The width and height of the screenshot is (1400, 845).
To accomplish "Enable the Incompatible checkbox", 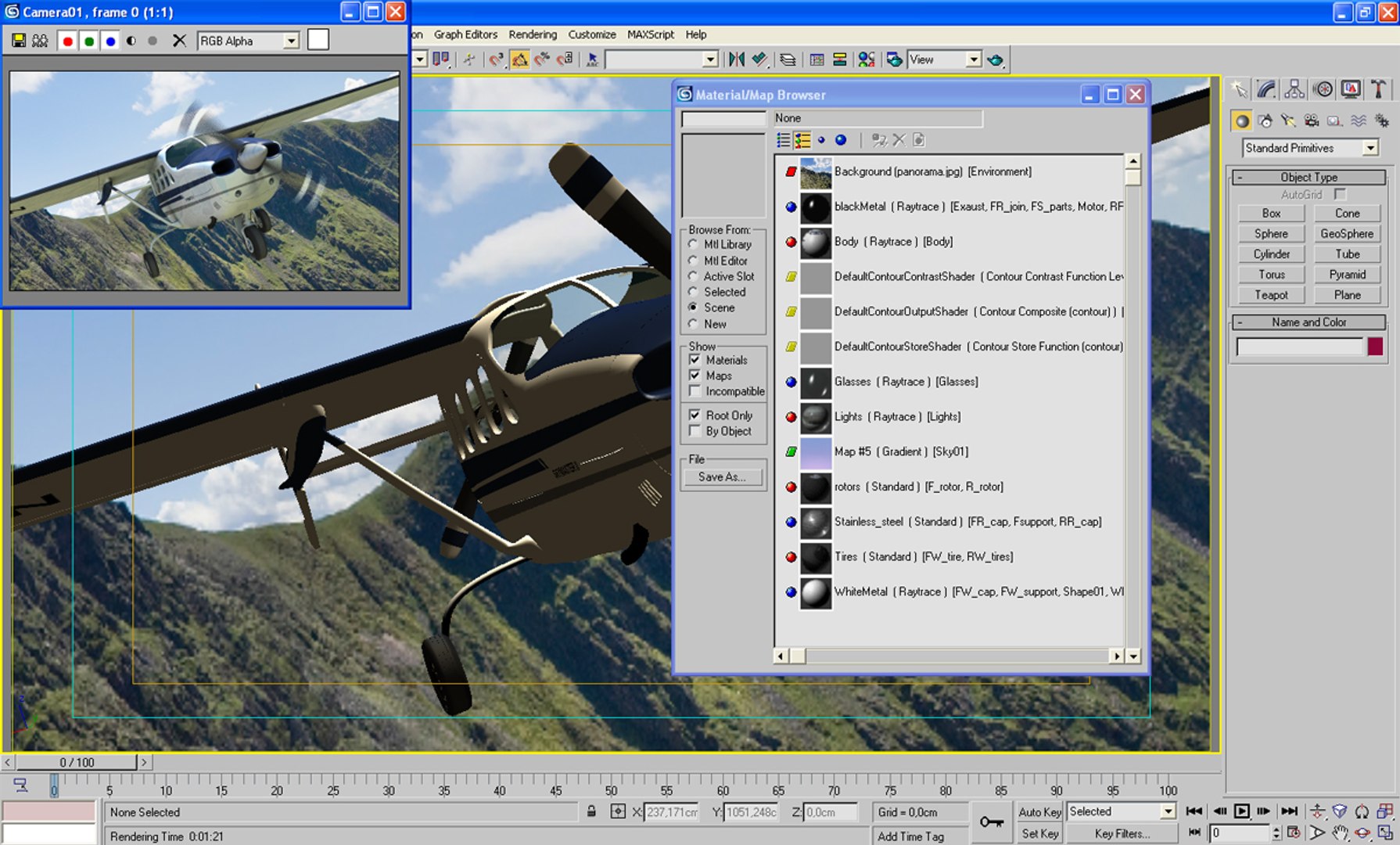I will tap(695, 391).
